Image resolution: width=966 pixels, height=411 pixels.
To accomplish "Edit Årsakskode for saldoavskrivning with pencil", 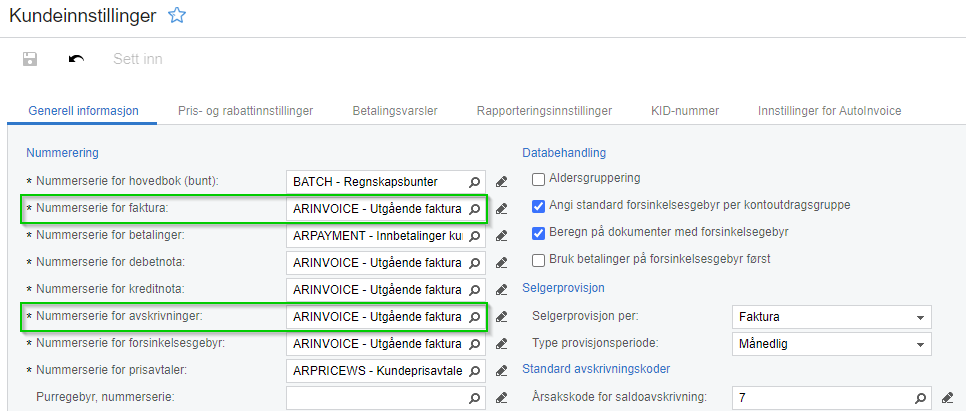I will tap(948, 397).
